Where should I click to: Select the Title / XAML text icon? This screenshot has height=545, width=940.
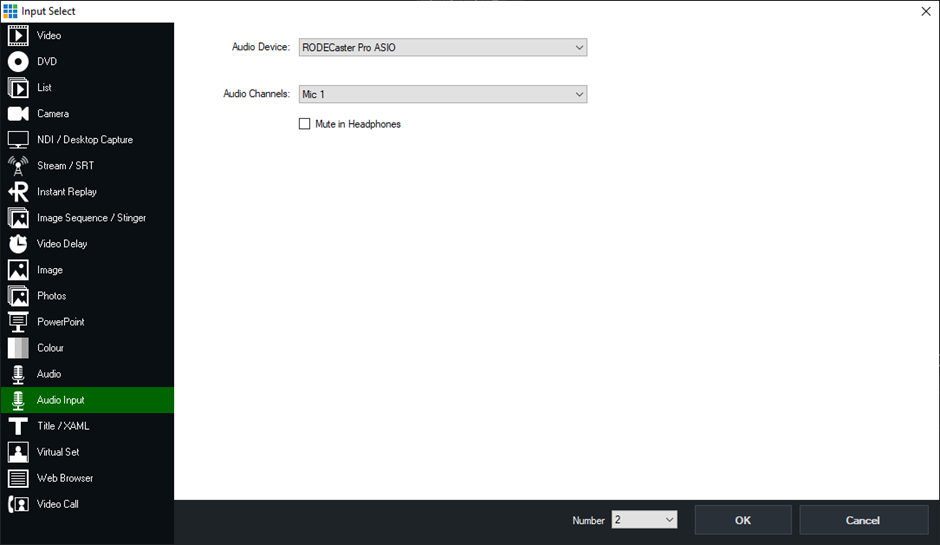[x=18, y=426]
